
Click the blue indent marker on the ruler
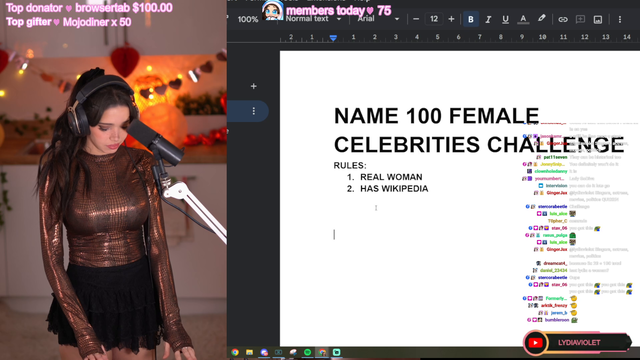click(333, 38)
